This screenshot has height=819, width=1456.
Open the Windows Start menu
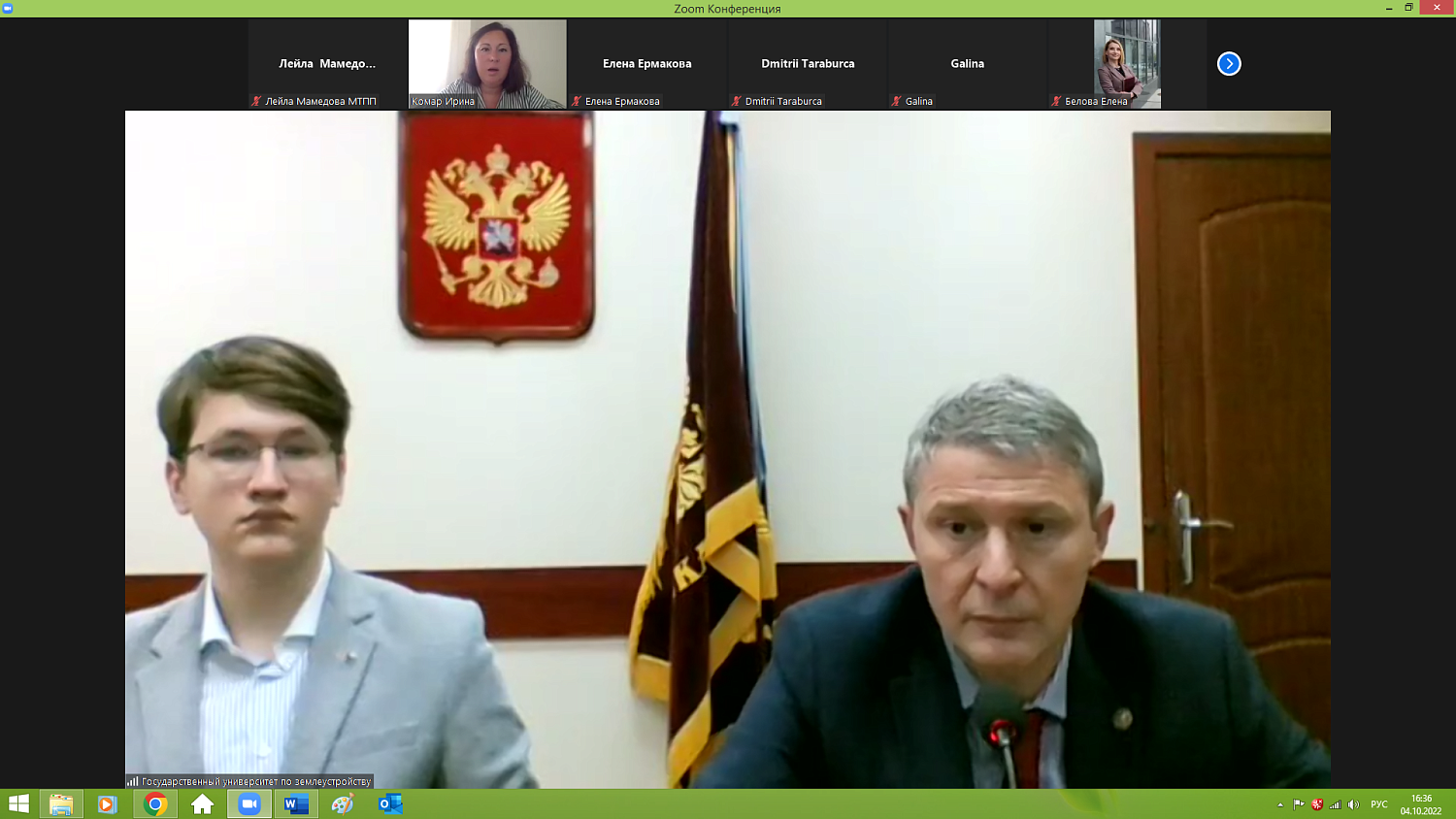pos(18,804)
